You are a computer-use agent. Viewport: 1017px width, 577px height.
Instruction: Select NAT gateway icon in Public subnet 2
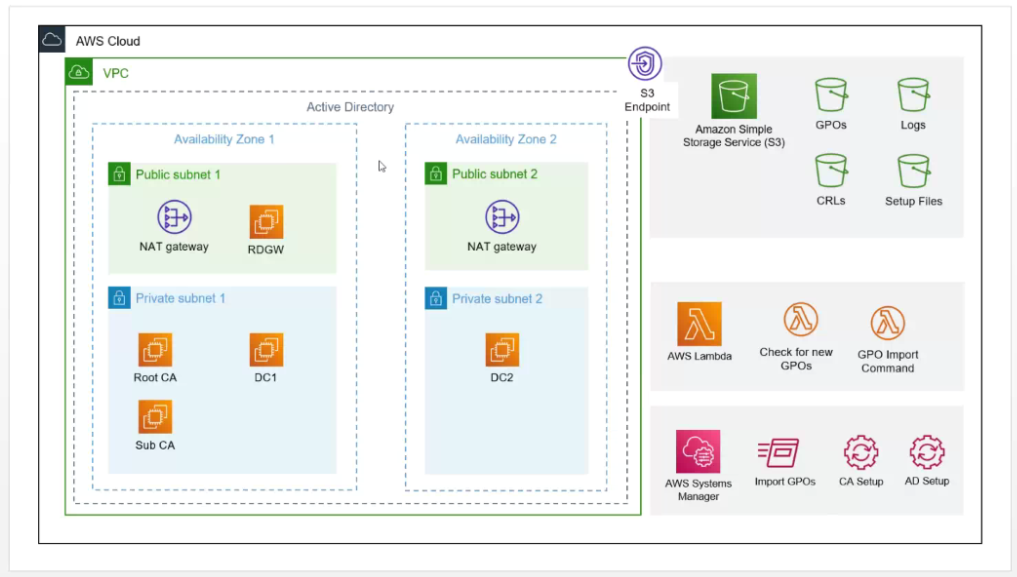tap(502, 217)
